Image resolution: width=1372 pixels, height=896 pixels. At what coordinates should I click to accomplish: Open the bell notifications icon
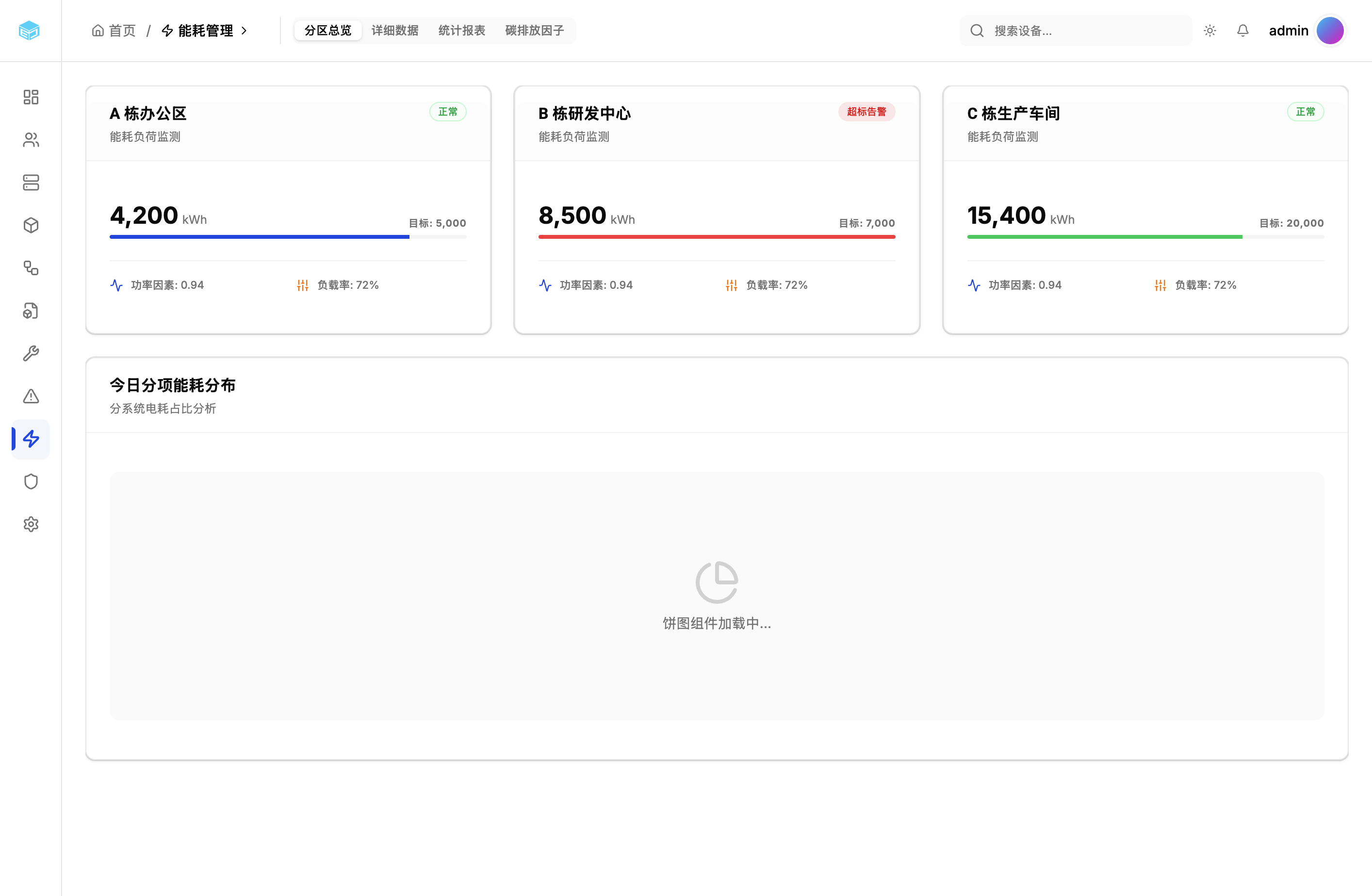point(1243,31)
